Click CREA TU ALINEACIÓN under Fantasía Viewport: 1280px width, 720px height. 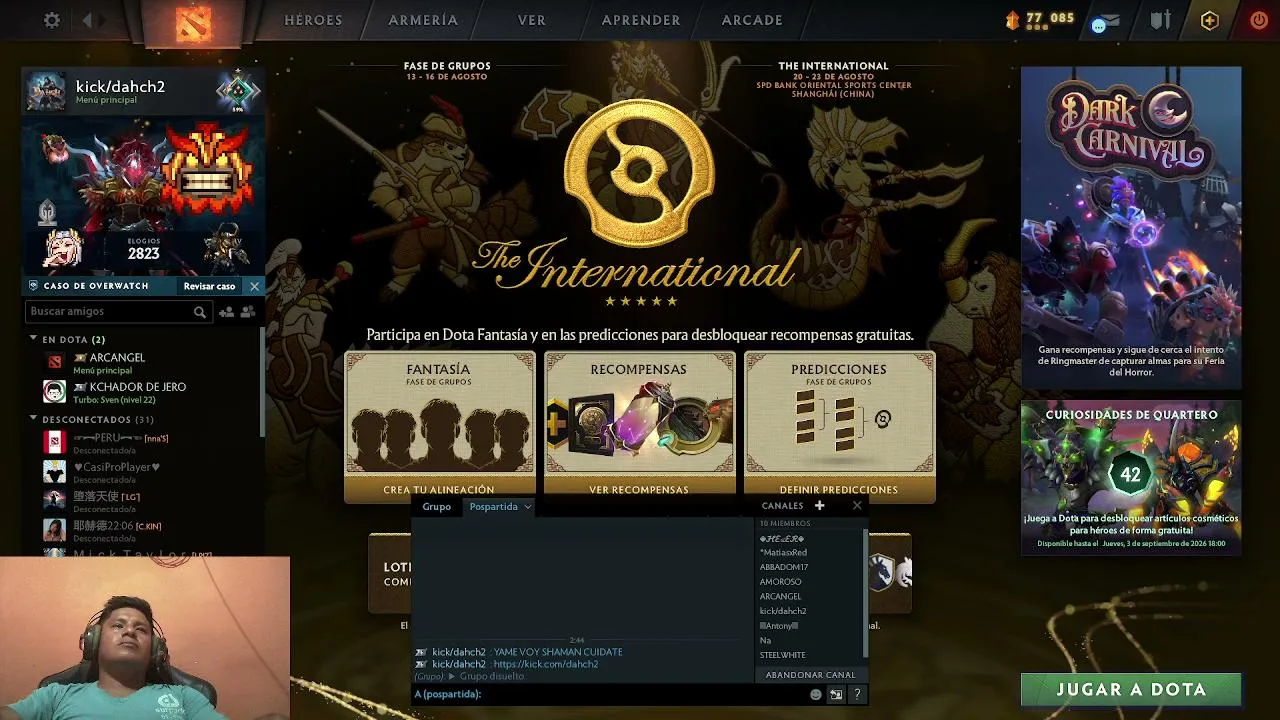click(439, 490)
